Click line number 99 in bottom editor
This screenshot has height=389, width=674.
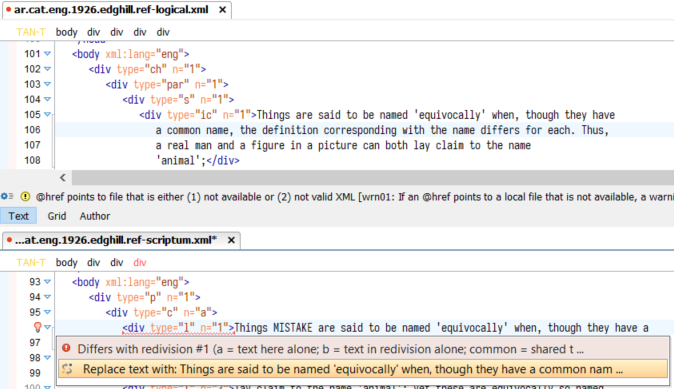pos(35,373)
